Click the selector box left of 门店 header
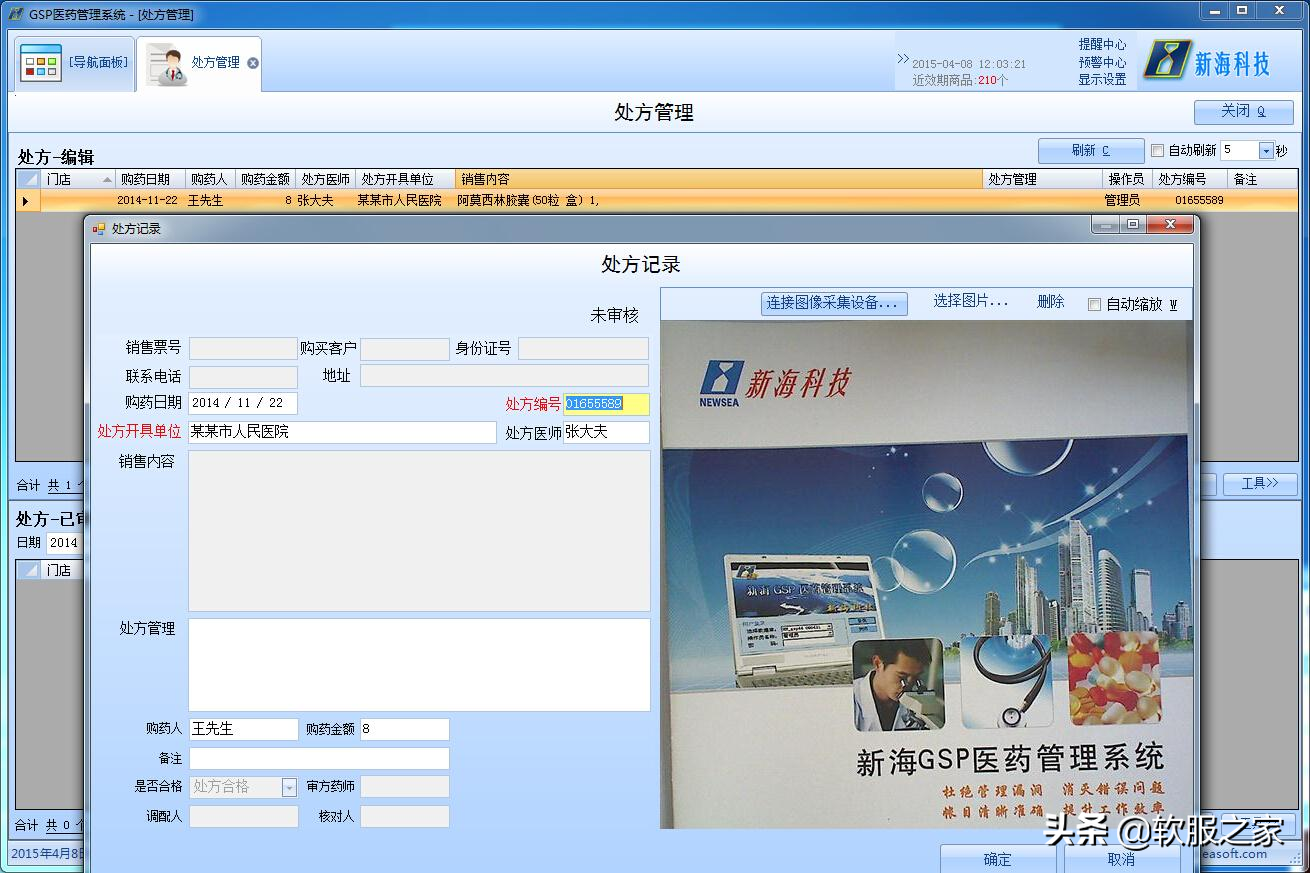Viewport: 1310px width, 873px height. click(x=29, y=180)
